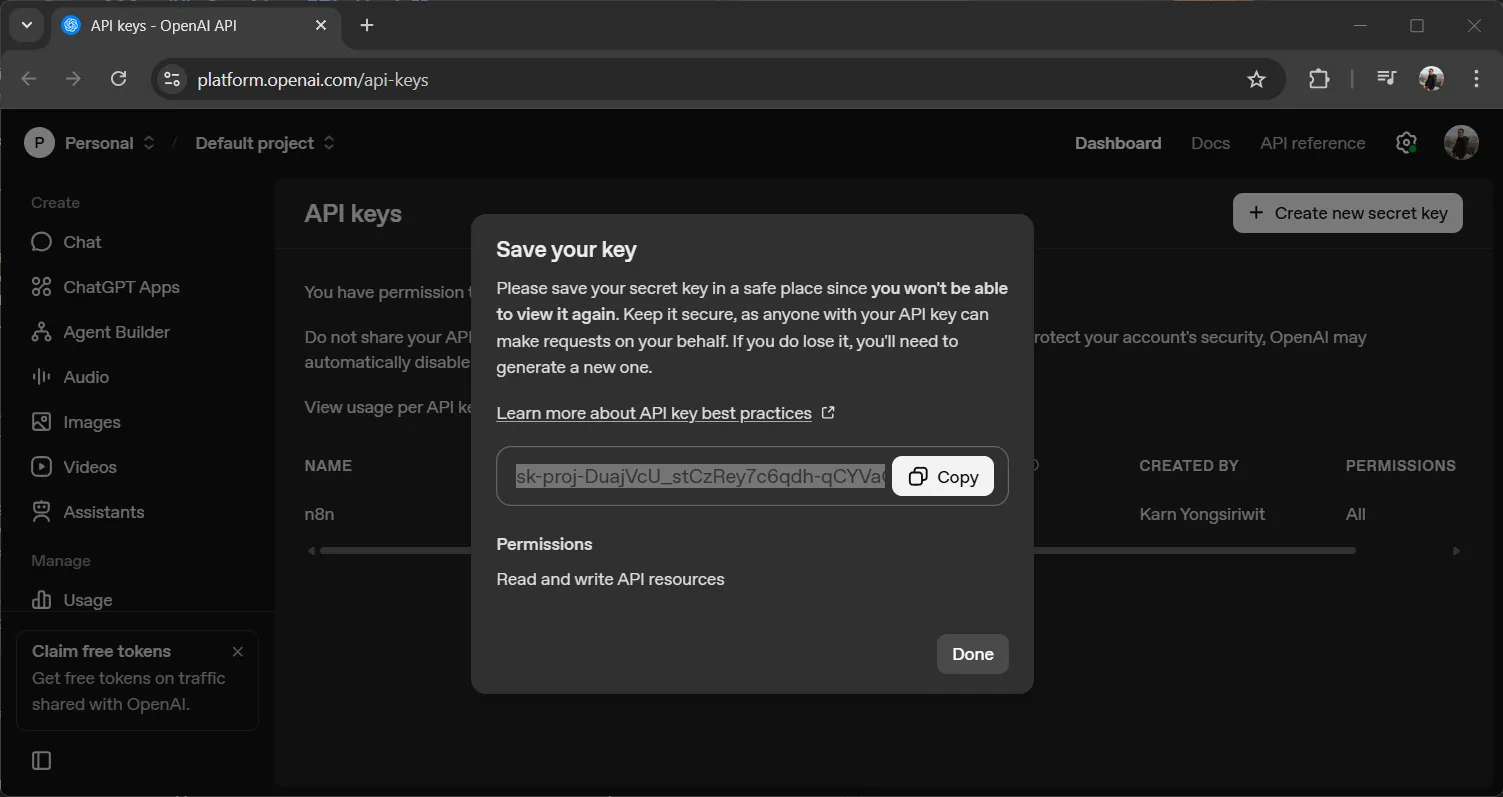1503x797 pixels.
Task: Click Done to close the dialog
Action: pyautogui.click(x=971, y=653)
